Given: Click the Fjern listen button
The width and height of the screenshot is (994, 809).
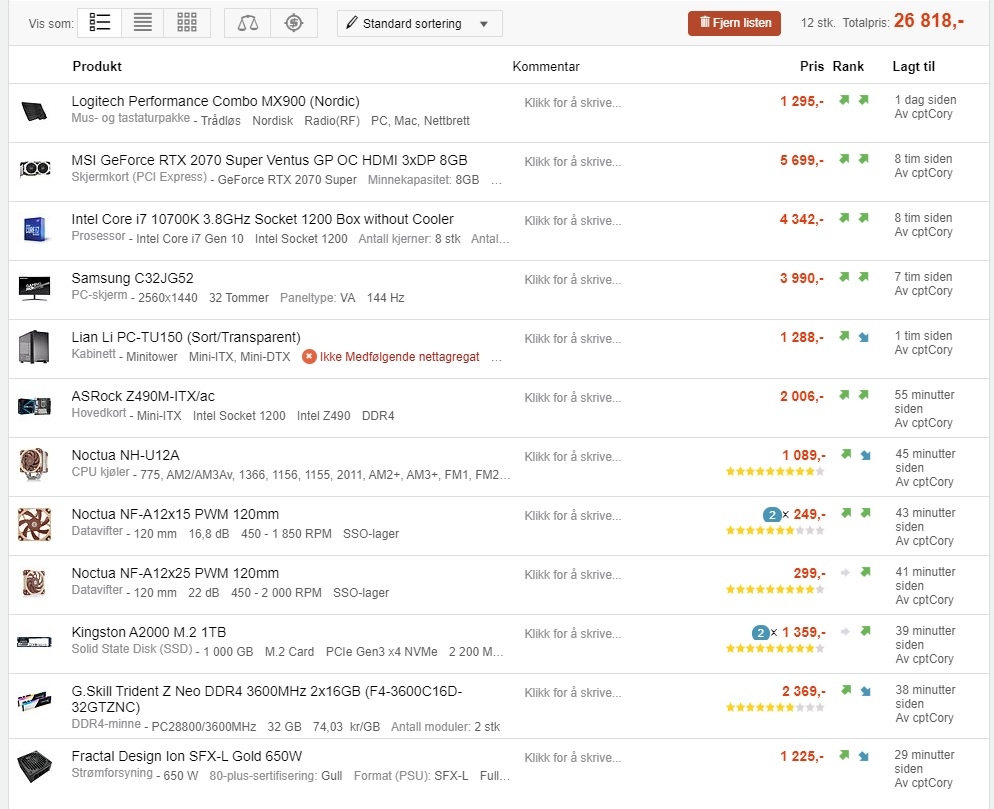Looking at the screenshot, I should pyautogui.click(x=734, y=23).
